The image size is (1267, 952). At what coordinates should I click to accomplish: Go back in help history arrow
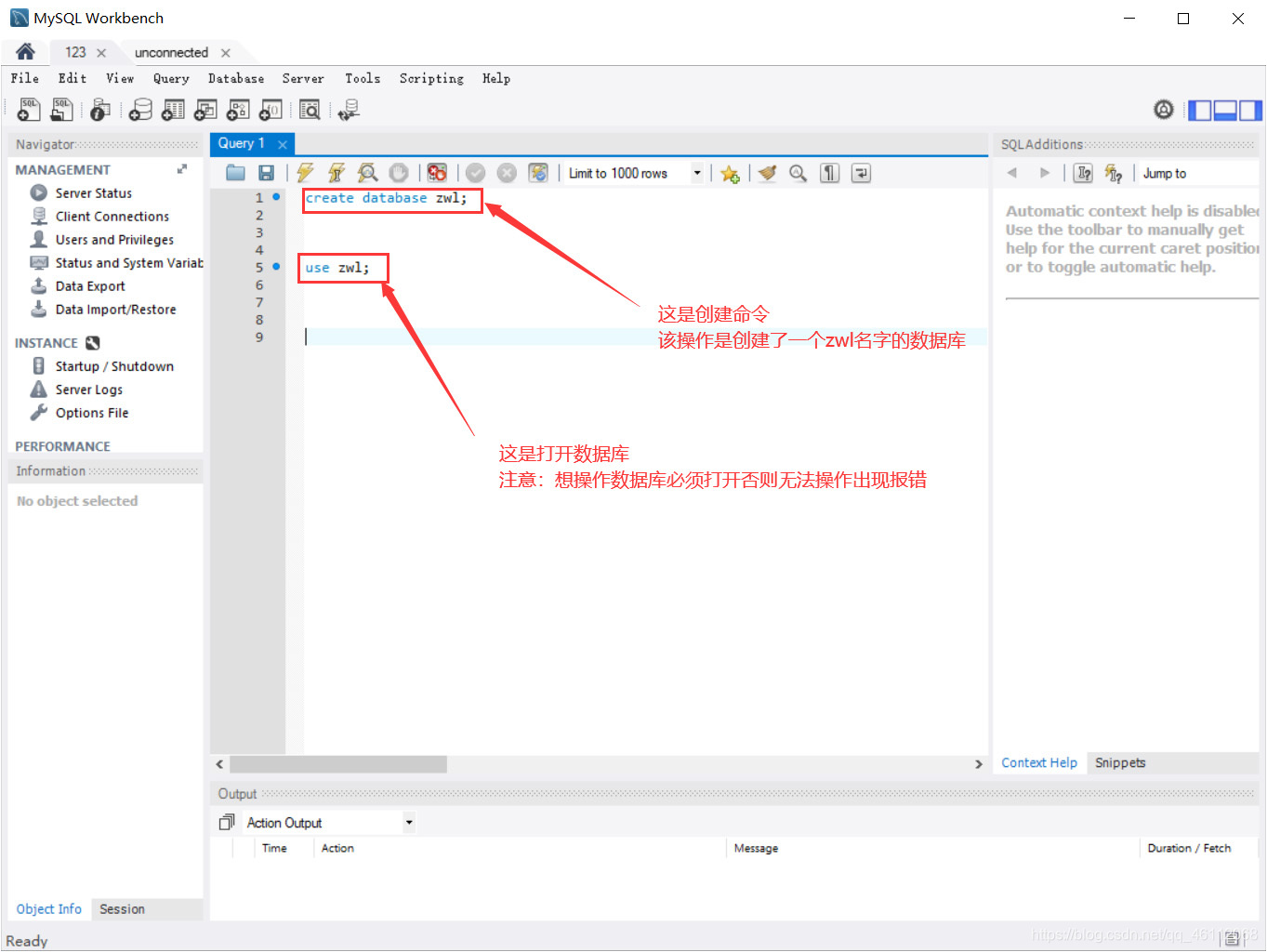pos(1012,173)
